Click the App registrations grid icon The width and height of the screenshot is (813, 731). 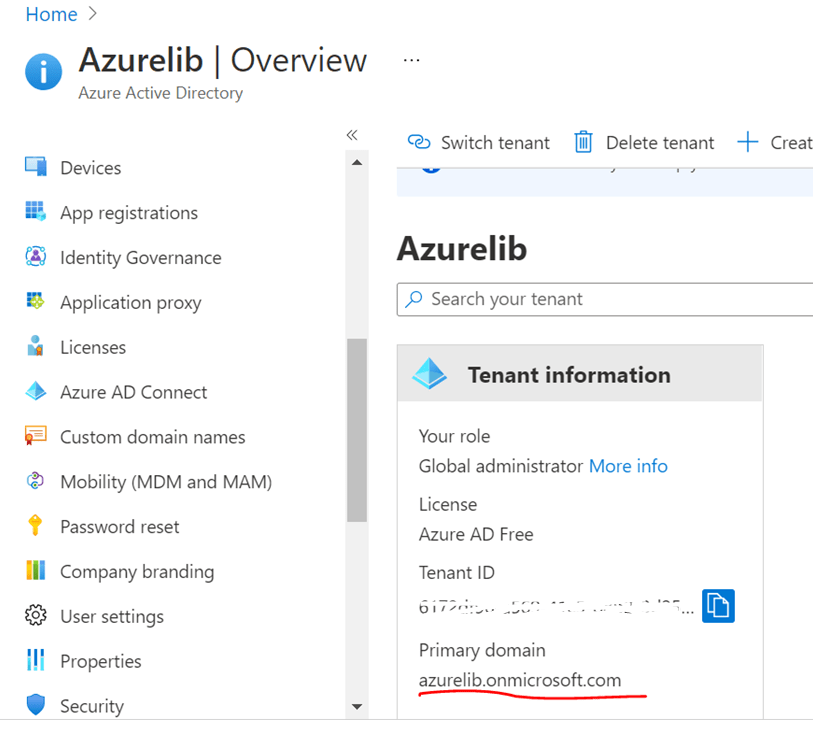click(36, 212)
